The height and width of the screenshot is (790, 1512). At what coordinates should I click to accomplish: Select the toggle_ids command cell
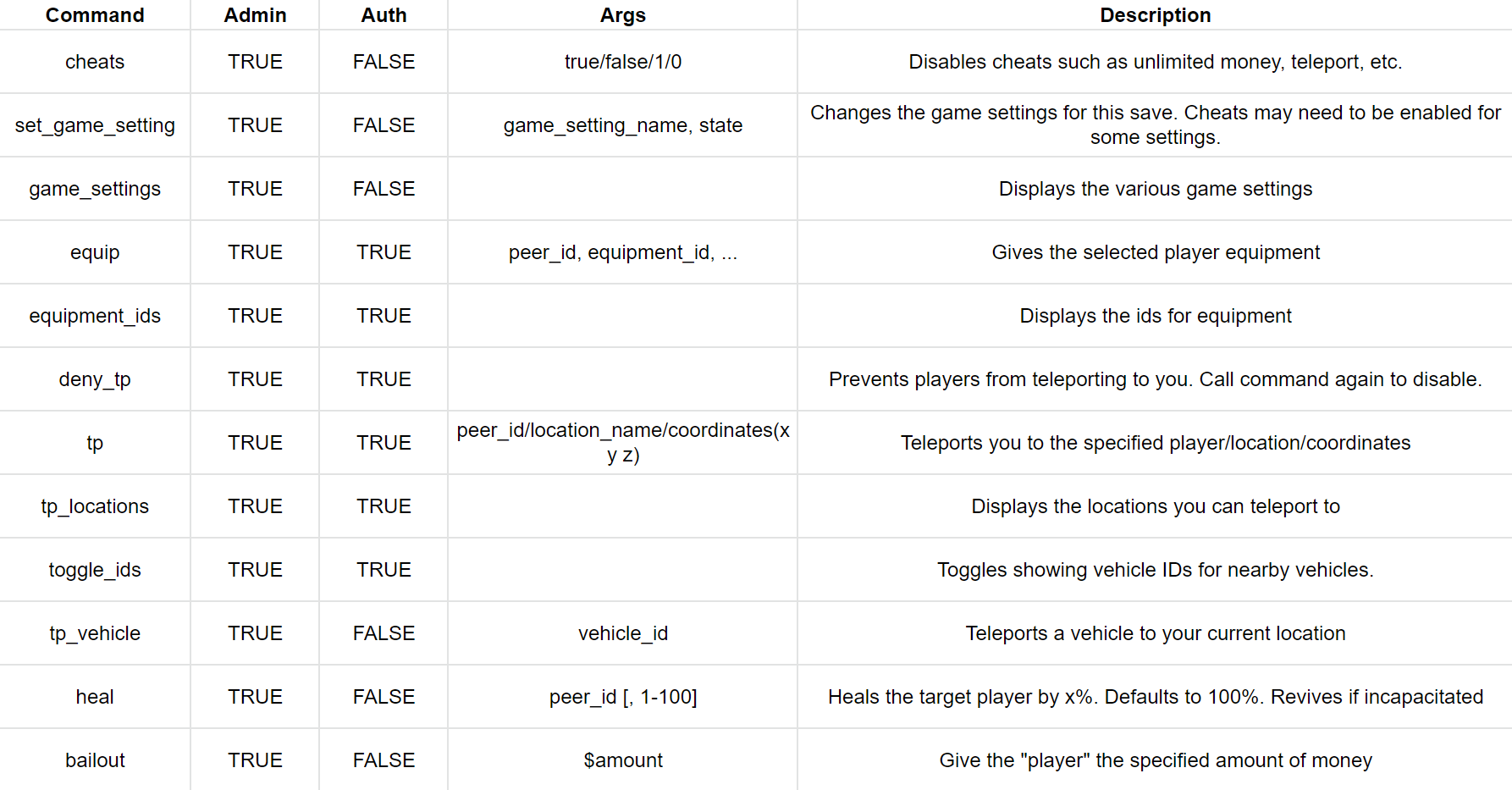coord(95,570)
